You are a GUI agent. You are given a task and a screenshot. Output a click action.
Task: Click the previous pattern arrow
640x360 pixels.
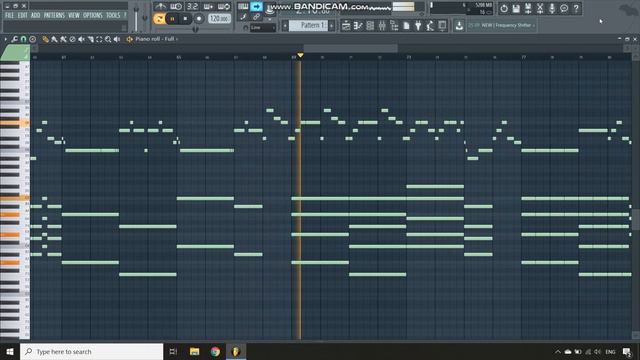point(285,26)
